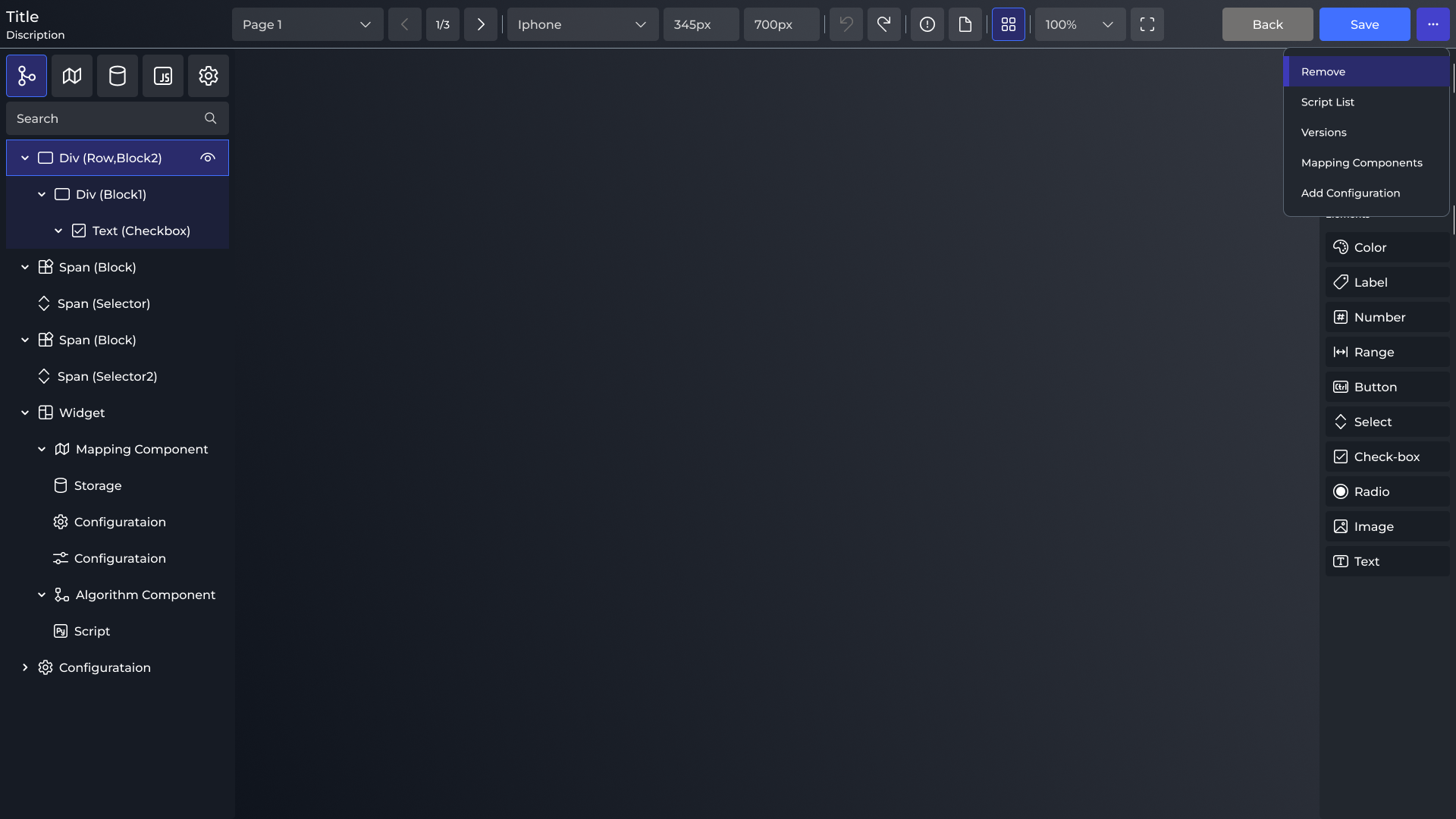Viewport: 1456px width, 819px height.
Task: Collapse the Algorithm Component node
Action: pyautogui.click(x=42, y=595)
